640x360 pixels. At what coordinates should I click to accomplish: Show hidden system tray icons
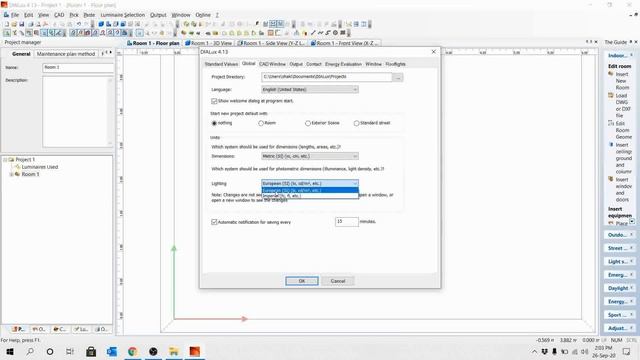point(534,351)
